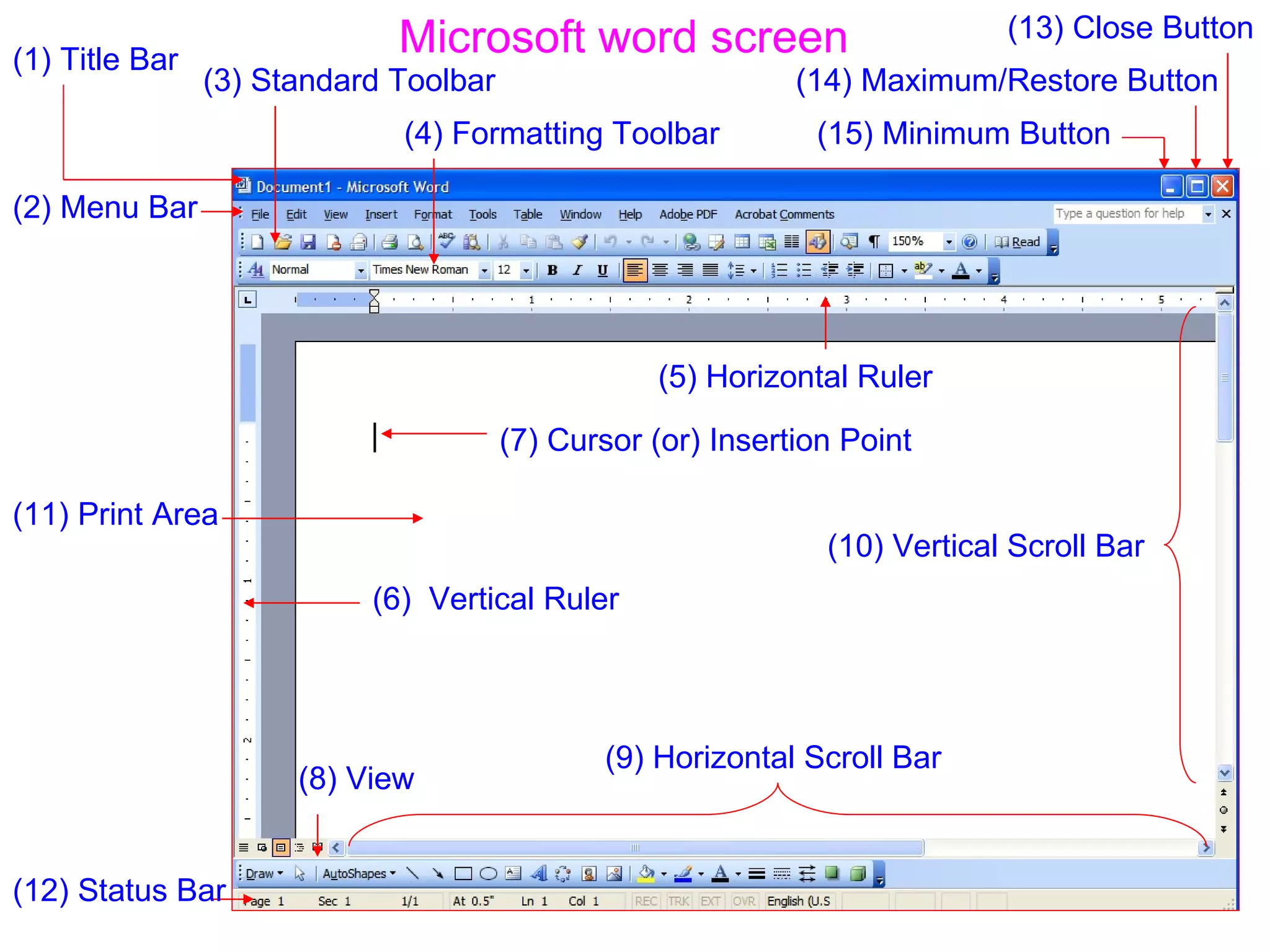Image resolution: width=1270 pixels, height=952 pixels.
Task: Switch to Outline View button
Action: click(x=300, y=847)
